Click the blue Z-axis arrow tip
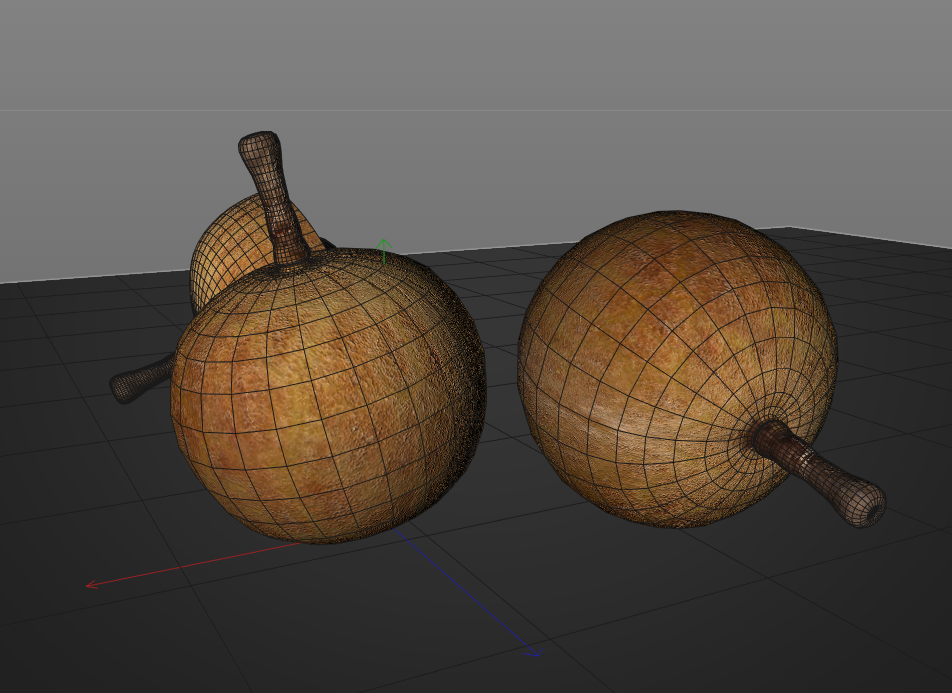The width and height of the screenshot is (952, 693). 534,653
